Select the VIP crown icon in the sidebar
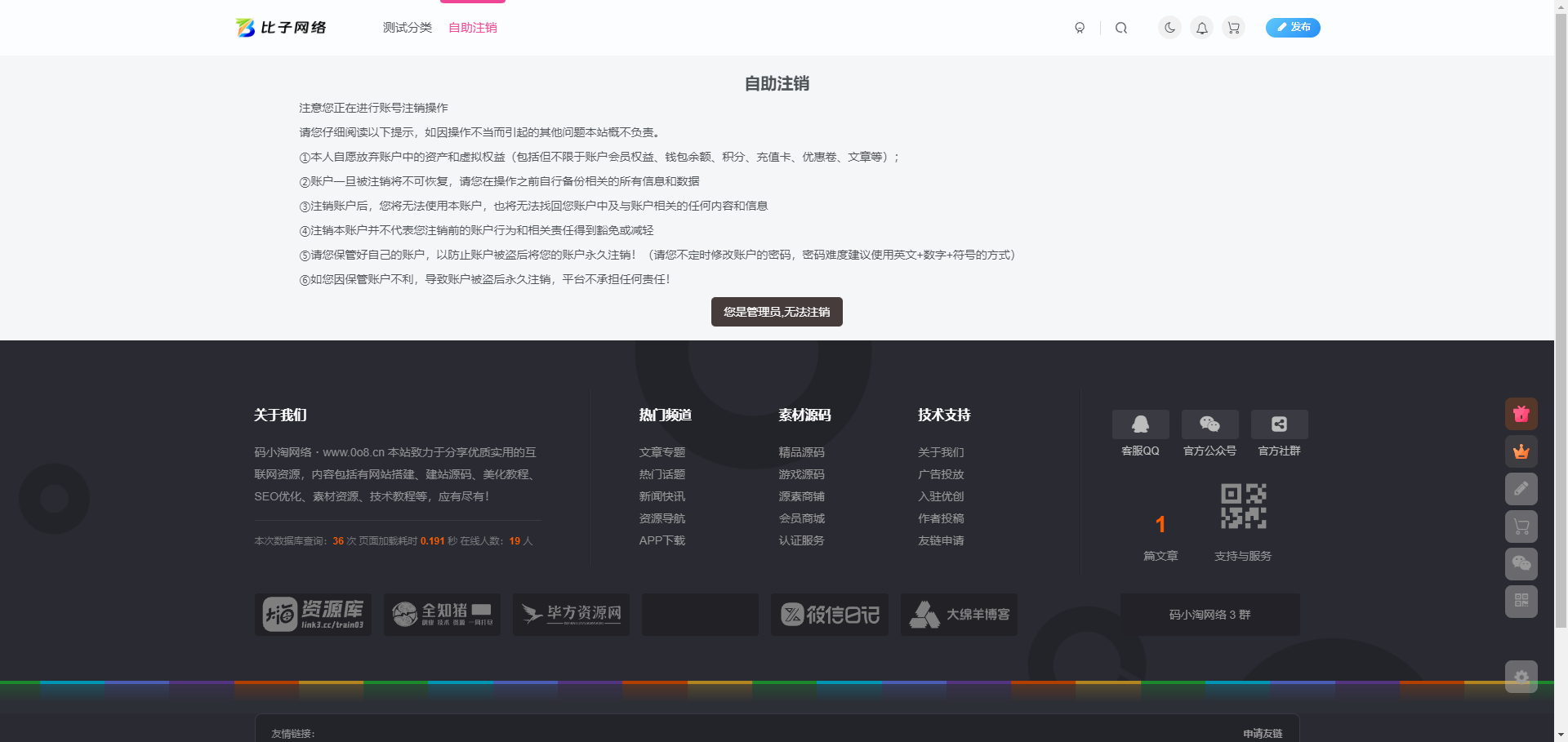 pos(1521,451)
